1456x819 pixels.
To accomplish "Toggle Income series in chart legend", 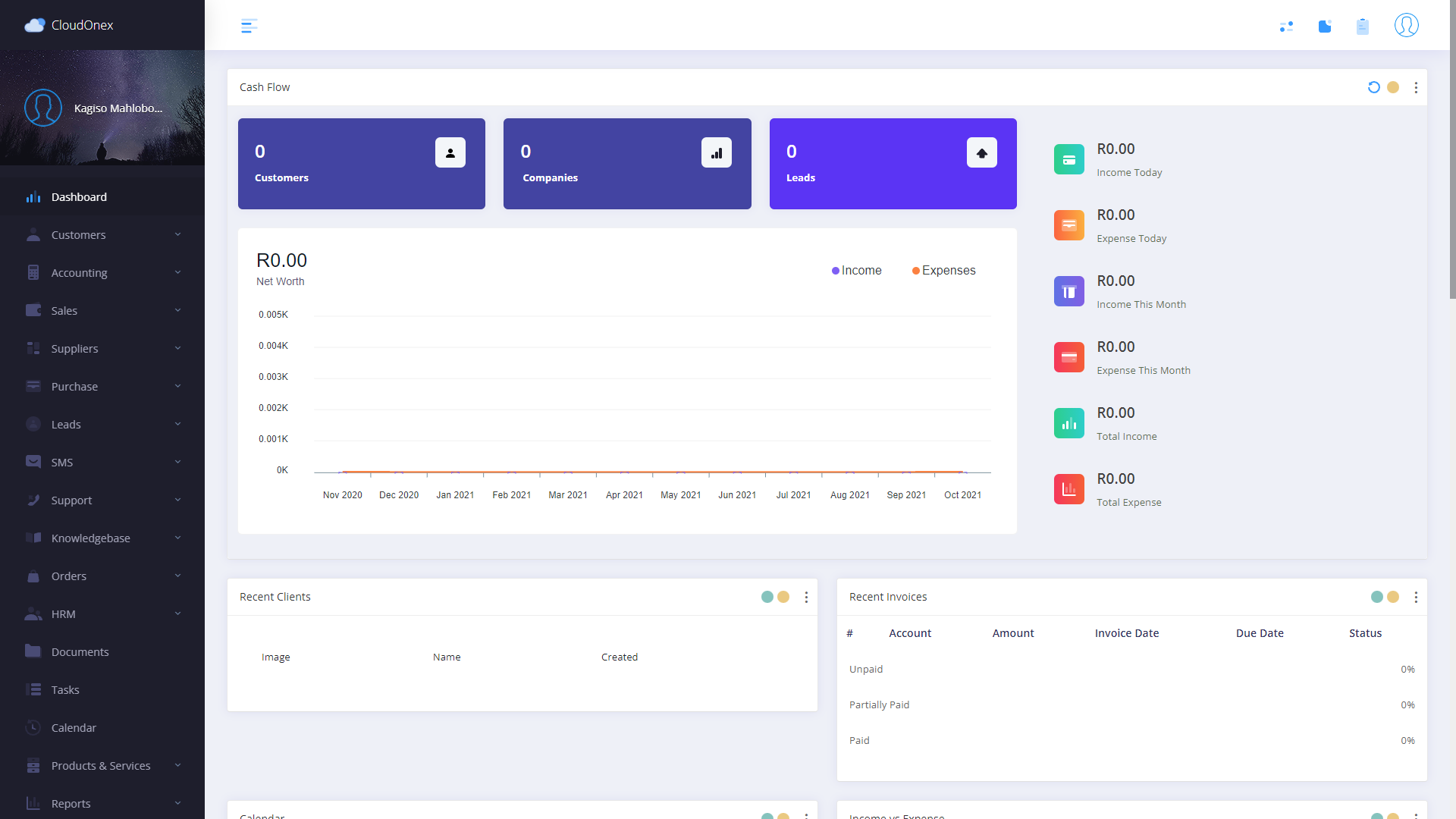I will [857, 271].
